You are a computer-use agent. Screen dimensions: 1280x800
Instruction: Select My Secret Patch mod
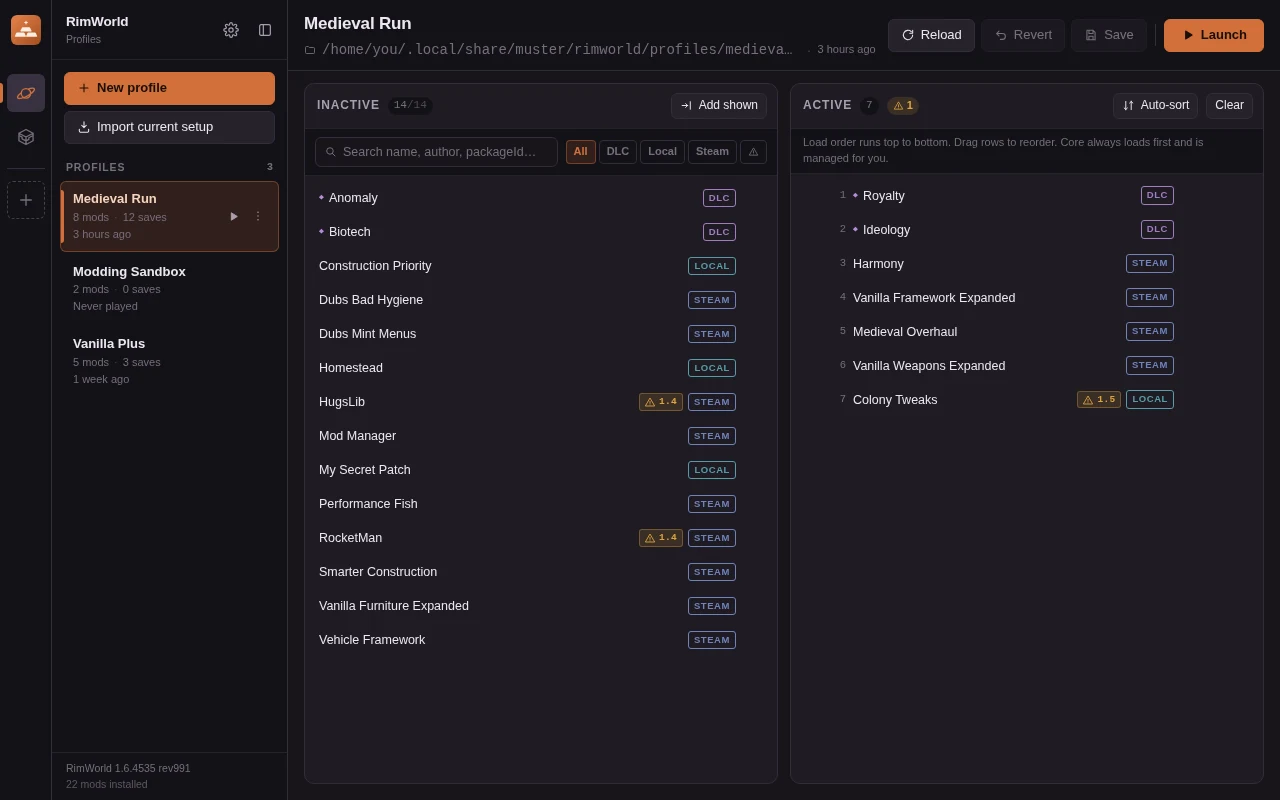tap(541, 470)
